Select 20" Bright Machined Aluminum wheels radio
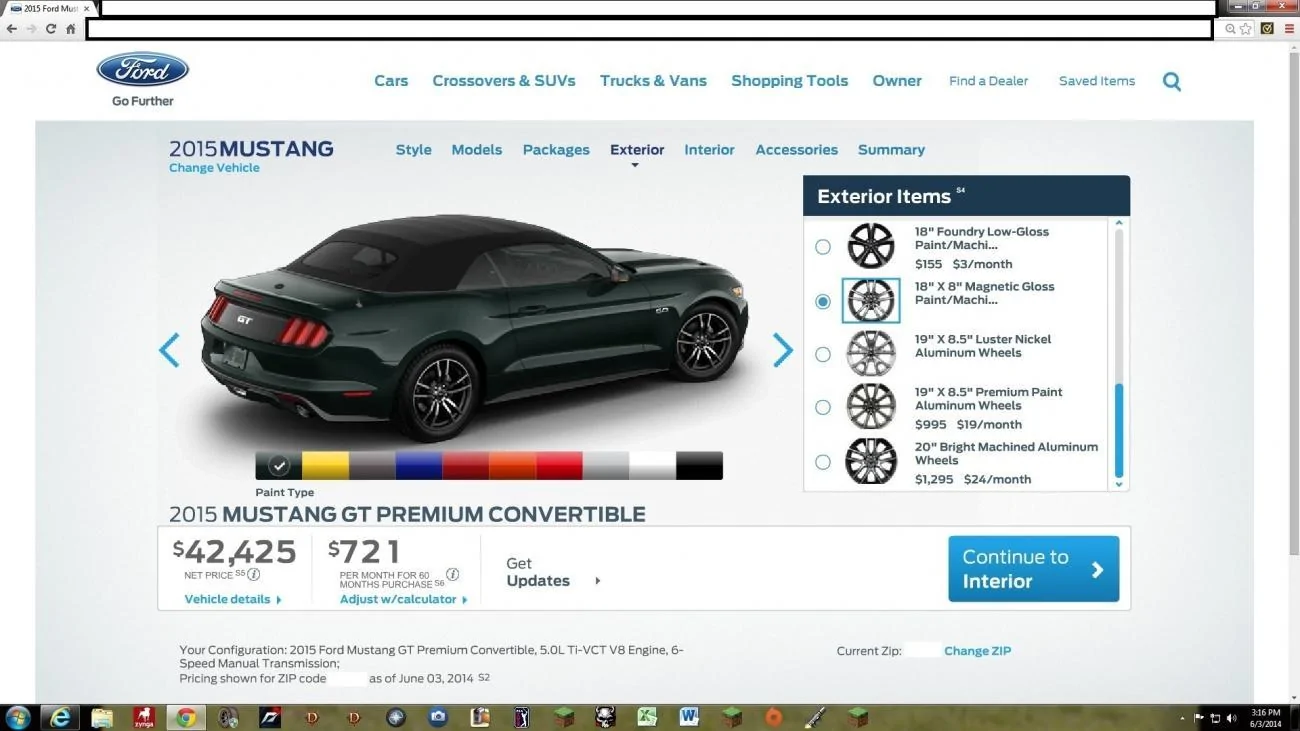Viewport: 1300px width, 731px height. (x=823, y=462)
